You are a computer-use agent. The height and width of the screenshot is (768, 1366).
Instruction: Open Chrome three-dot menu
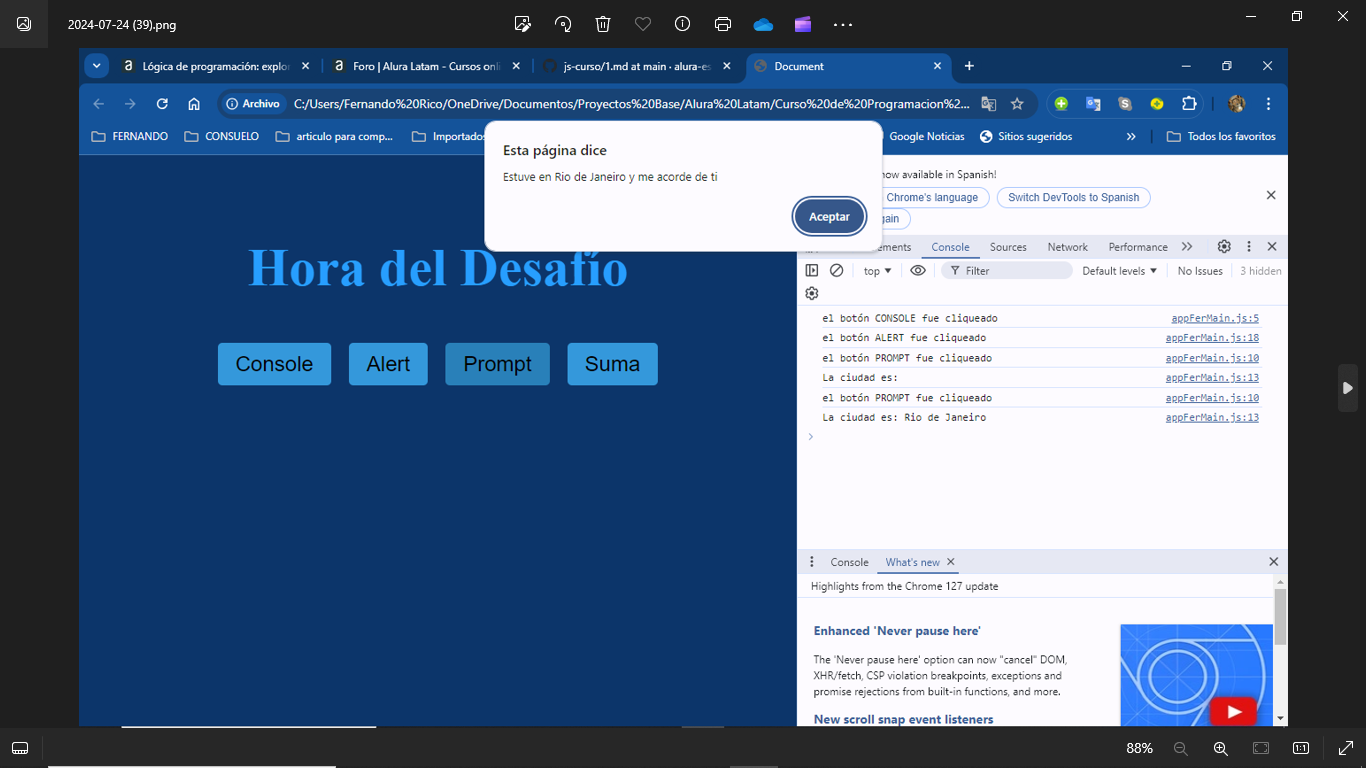1268,104
